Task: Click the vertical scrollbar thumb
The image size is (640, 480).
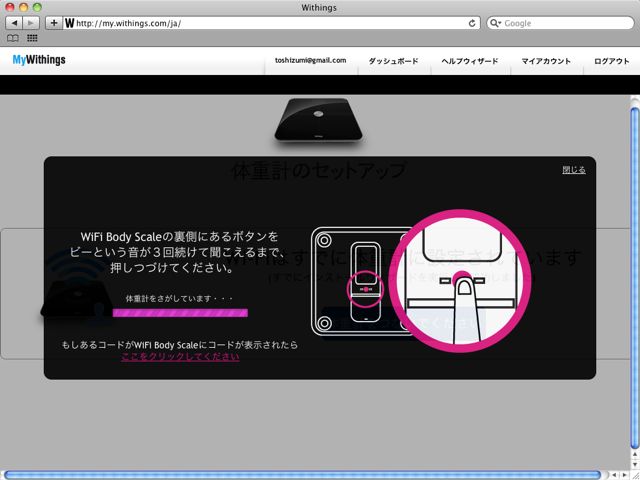Action: pyautogui.click(x=634, y=278)
